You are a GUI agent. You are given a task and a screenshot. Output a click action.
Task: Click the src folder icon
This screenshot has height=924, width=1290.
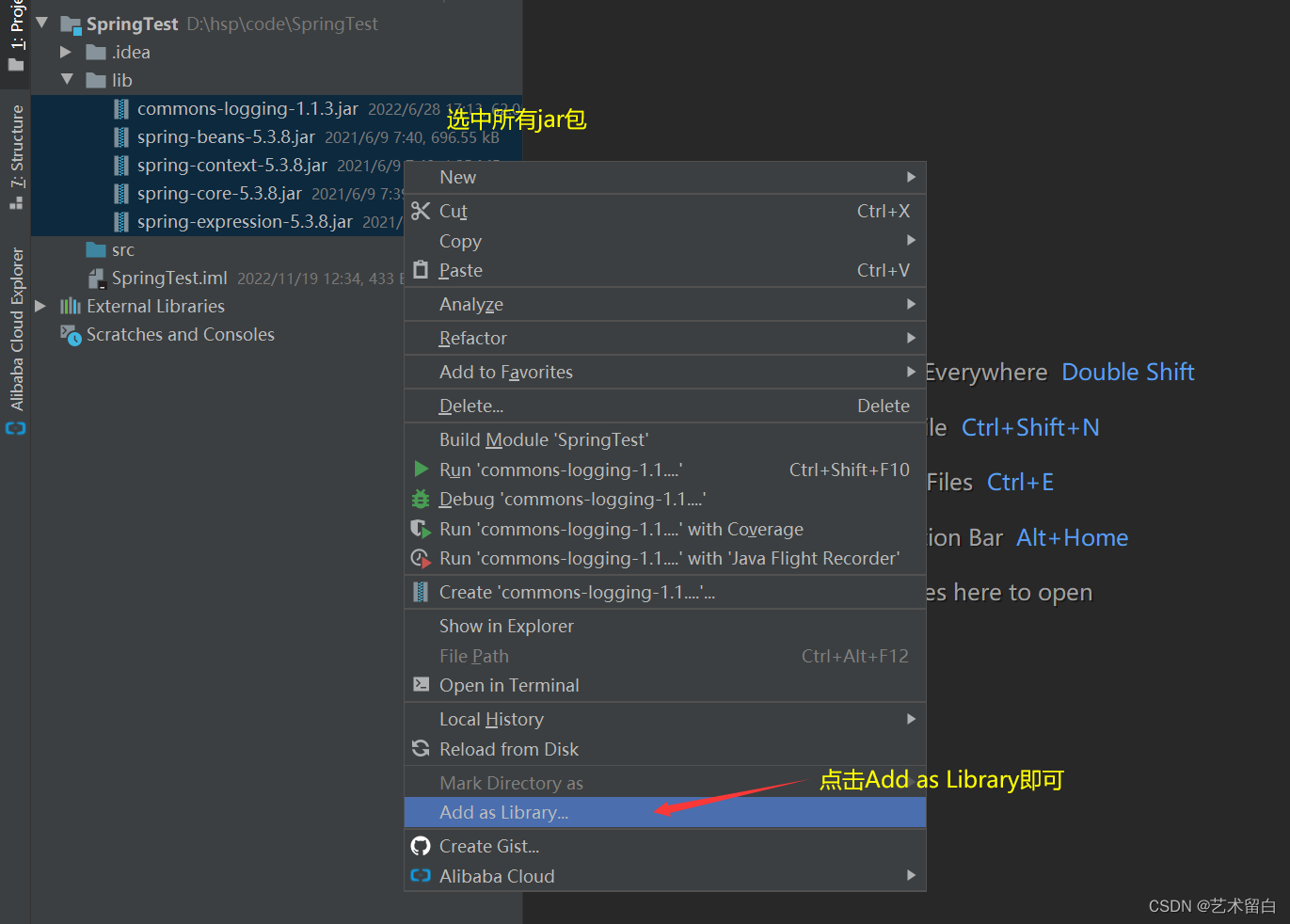96,249
